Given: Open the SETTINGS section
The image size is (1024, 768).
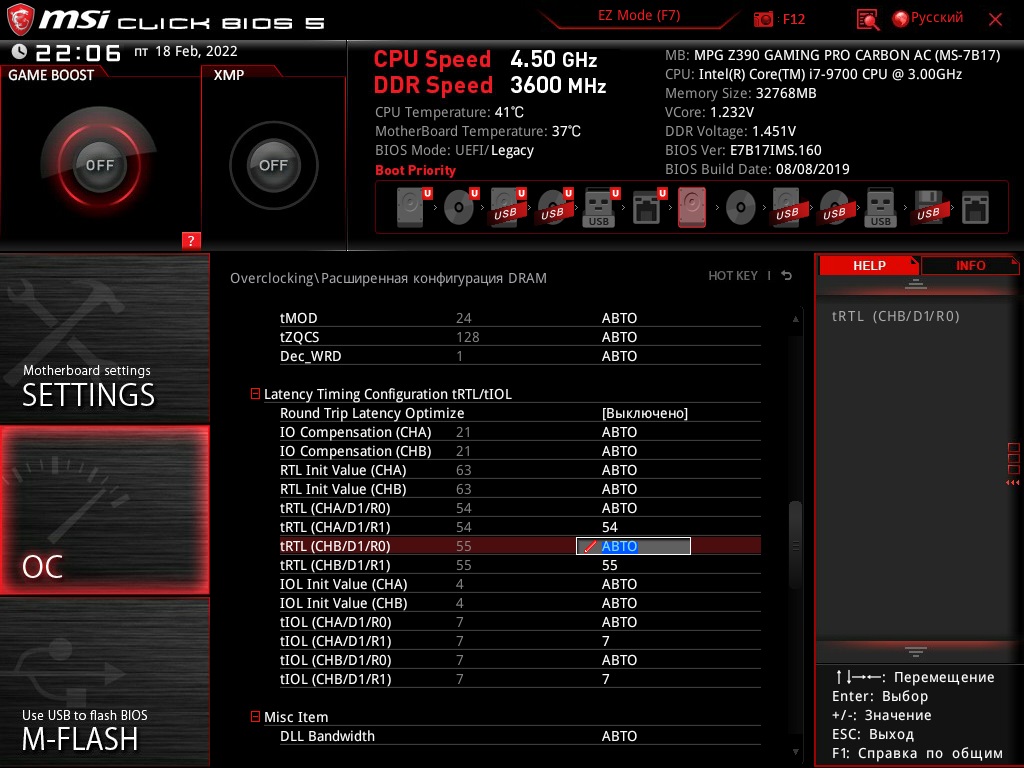Looking at the screenshot, I should tap(104, 338).
